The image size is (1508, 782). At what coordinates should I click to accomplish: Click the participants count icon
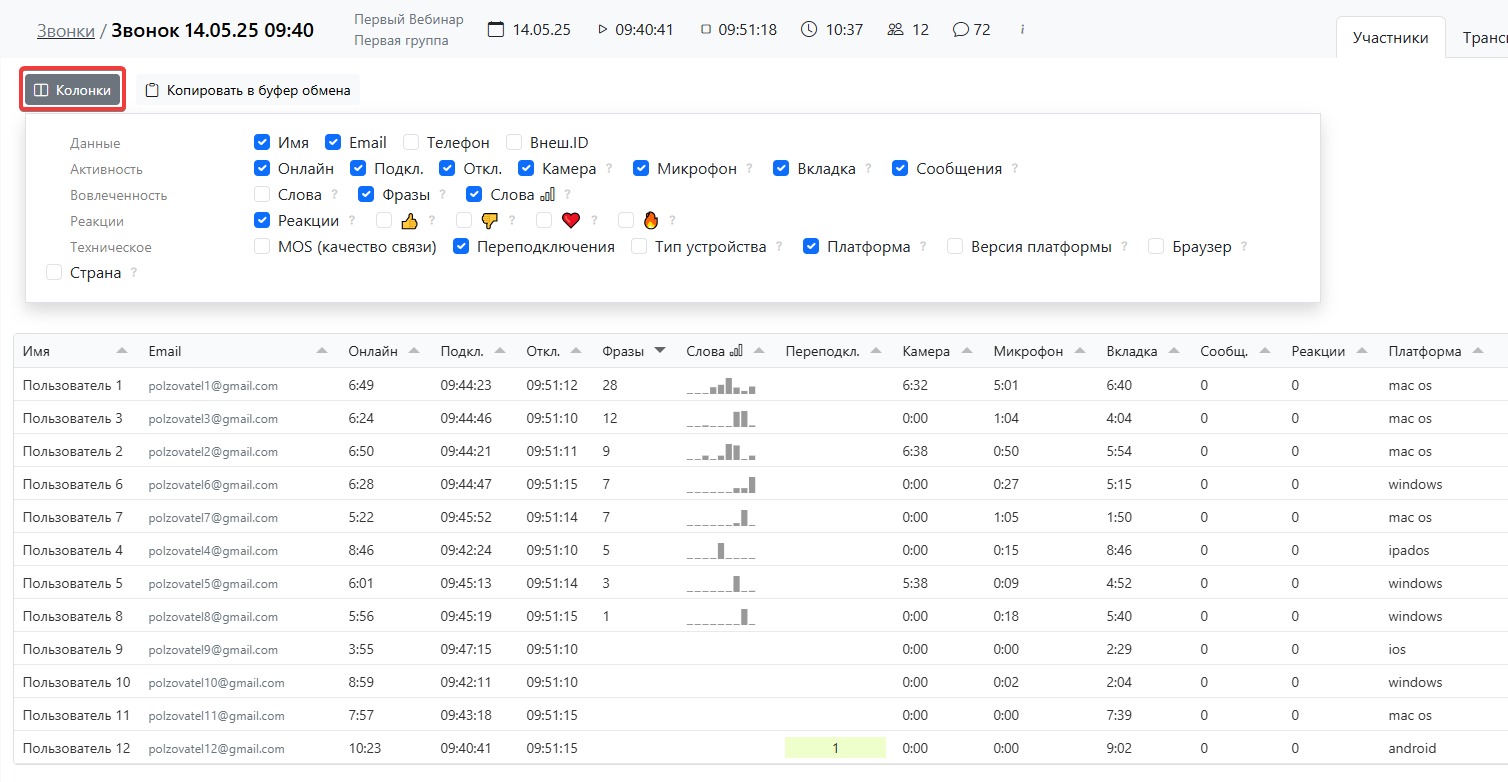[x=895, y=29]
